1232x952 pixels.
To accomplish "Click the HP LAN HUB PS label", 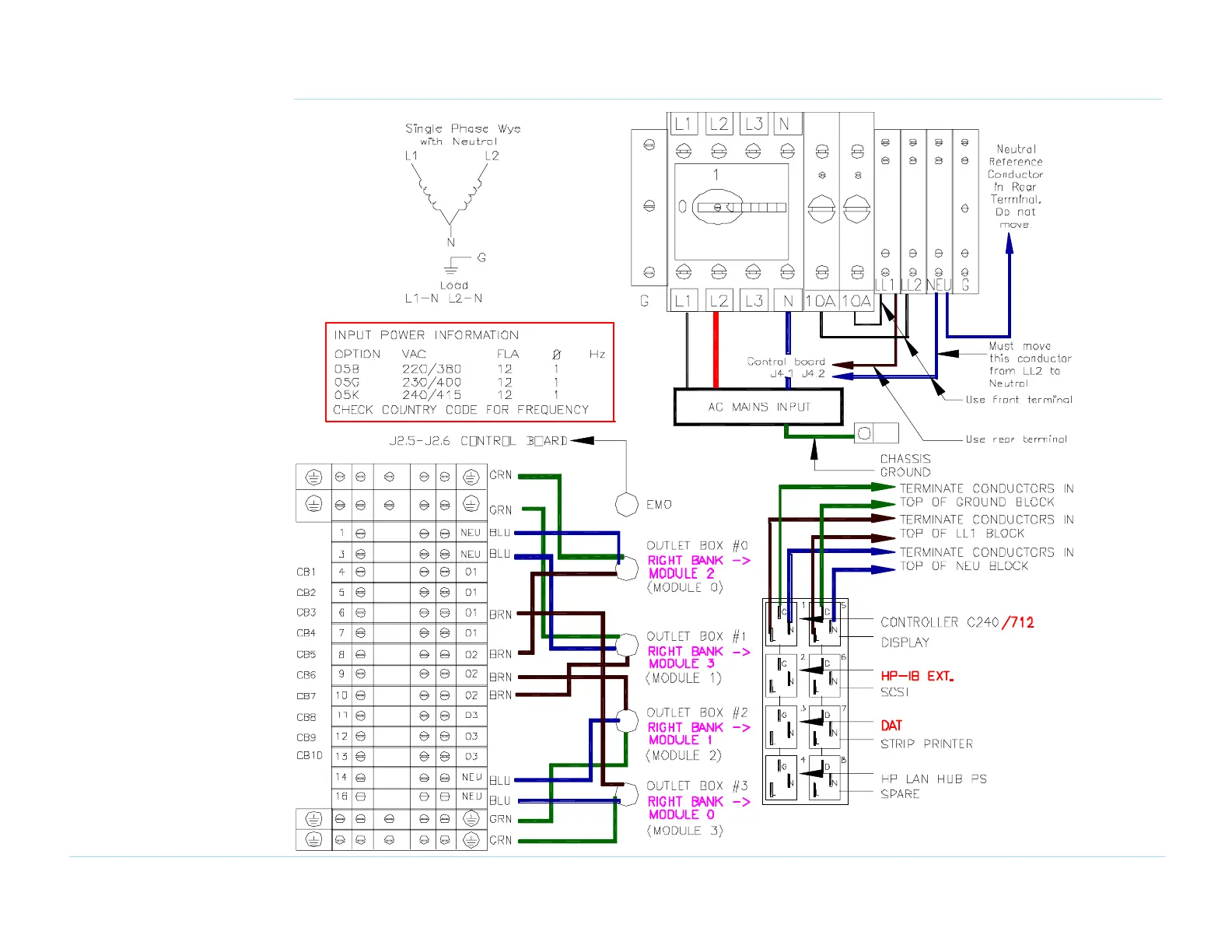I will click(x=933, y=779).
